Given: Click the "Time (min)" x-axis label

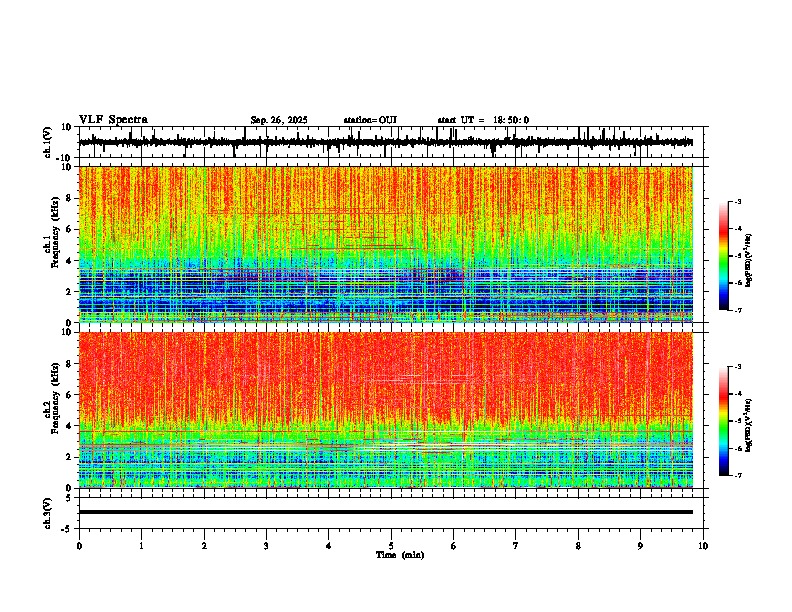Looking at the screenshot, I should 400,555.
